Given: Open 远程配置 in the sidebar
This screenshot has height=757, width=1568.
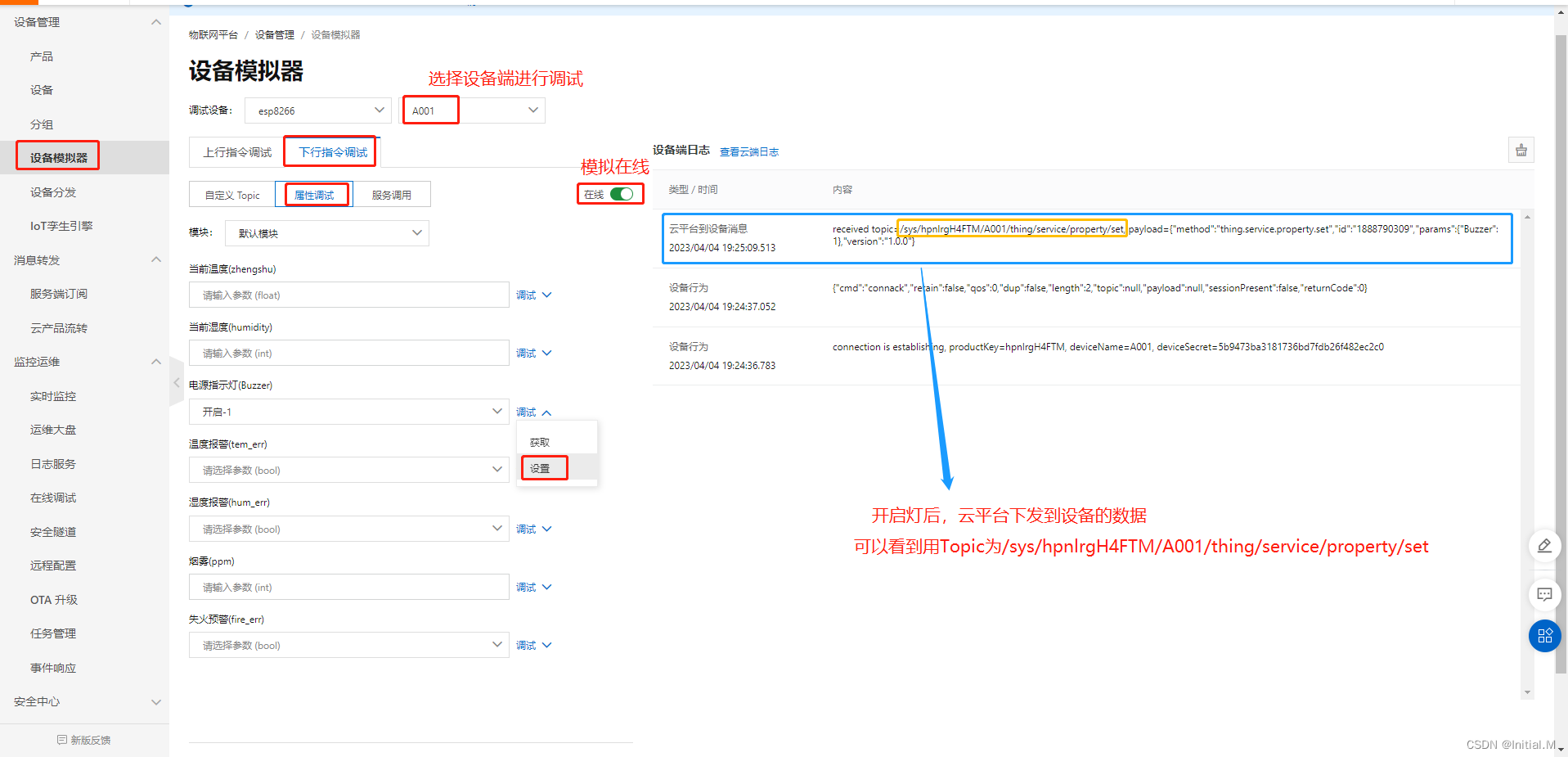Looking at the screenshot, I should [53, 565].
